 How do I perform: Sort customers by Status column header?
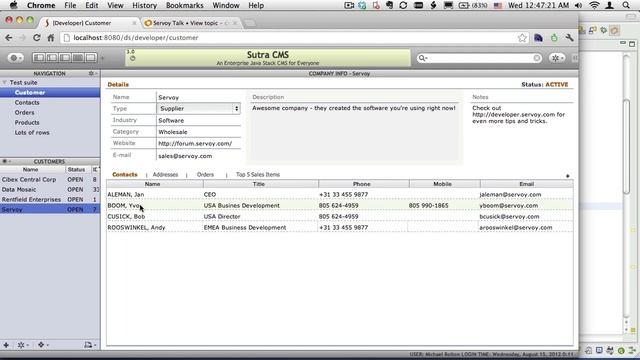(76, 169)
